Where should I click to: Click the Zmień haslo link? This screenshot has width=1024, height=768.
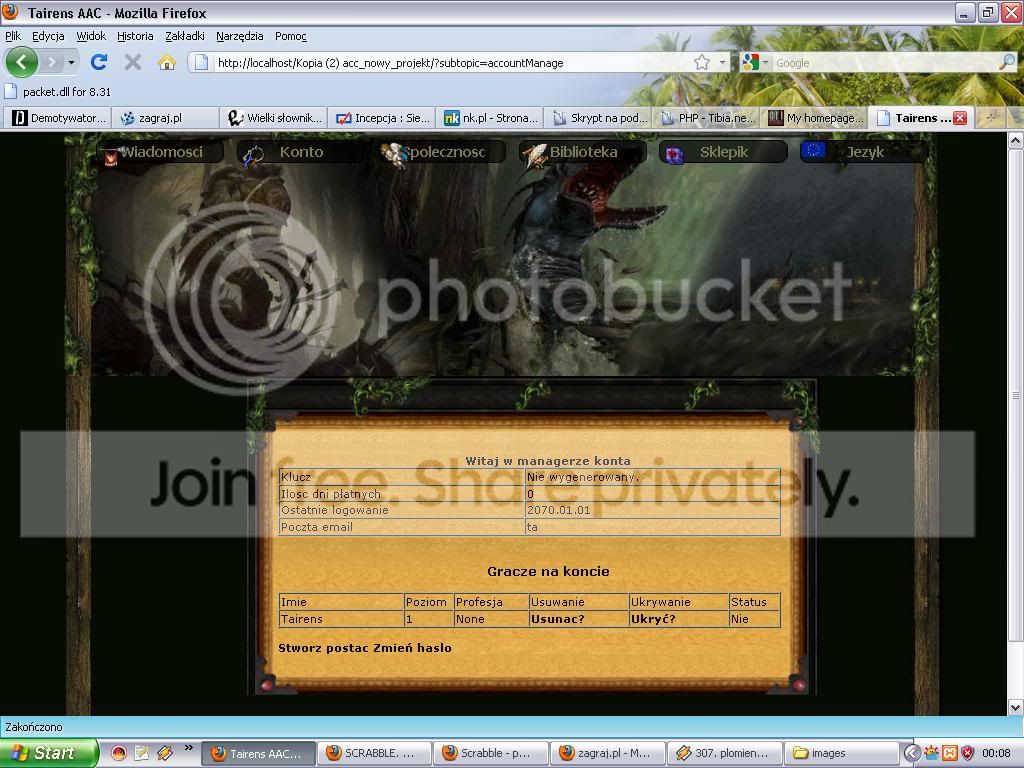click(412, 648)
